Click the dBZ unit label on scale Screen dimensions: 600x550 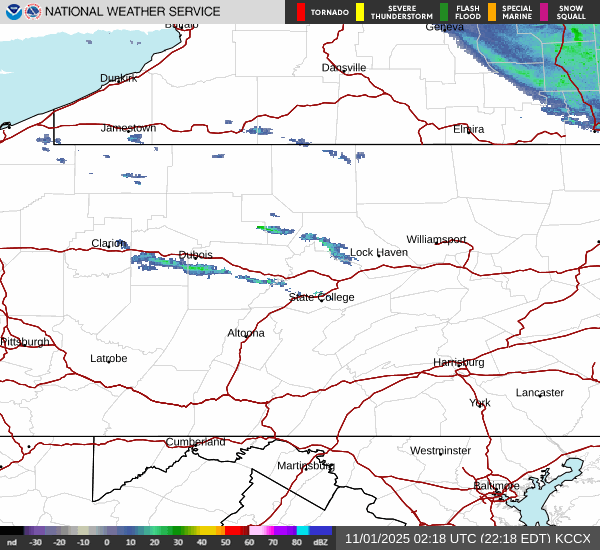coord(320,541)
